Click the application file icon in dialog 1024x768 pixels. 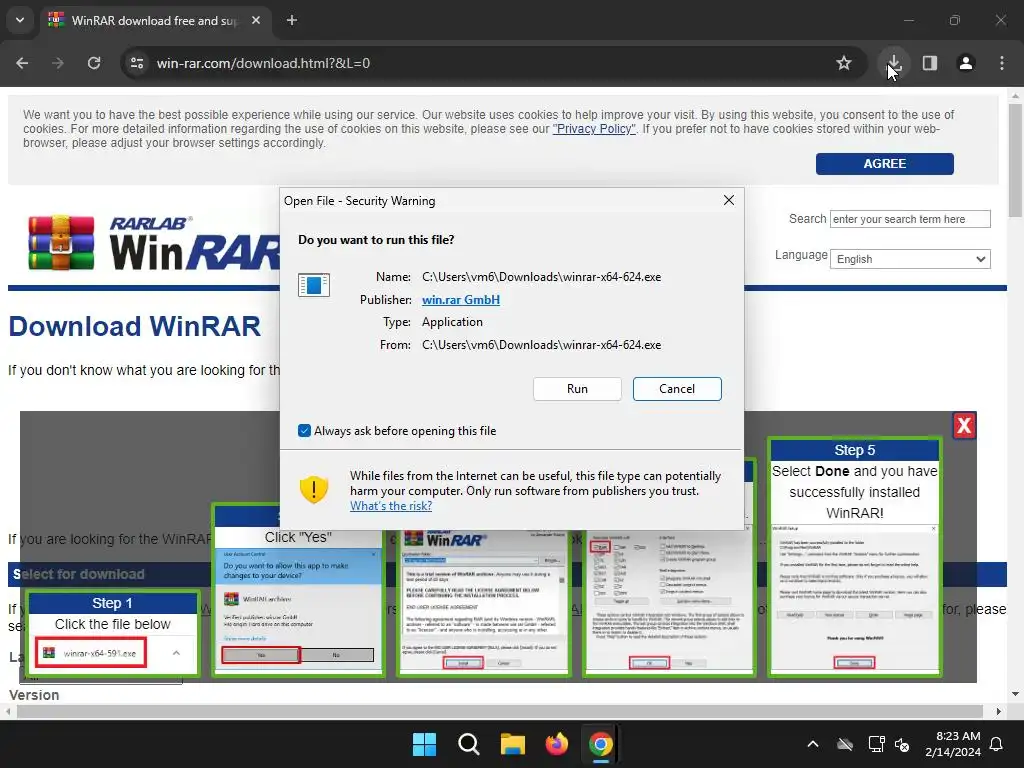313,285
